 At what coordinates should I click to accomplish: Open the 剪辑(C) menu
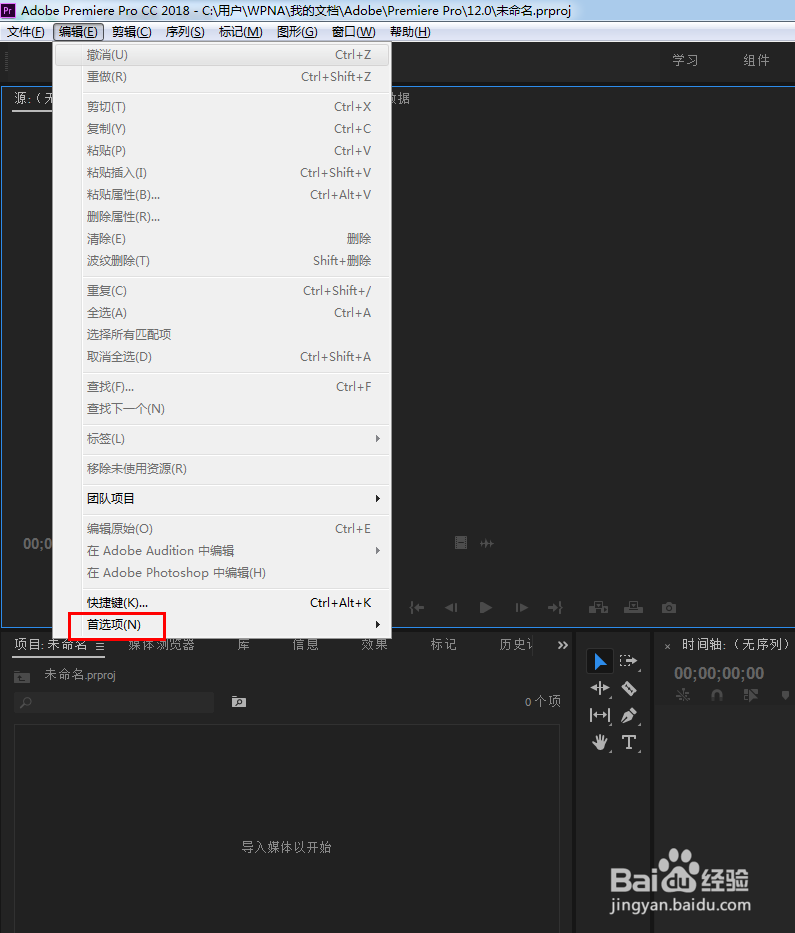click(x=132, y=32)
